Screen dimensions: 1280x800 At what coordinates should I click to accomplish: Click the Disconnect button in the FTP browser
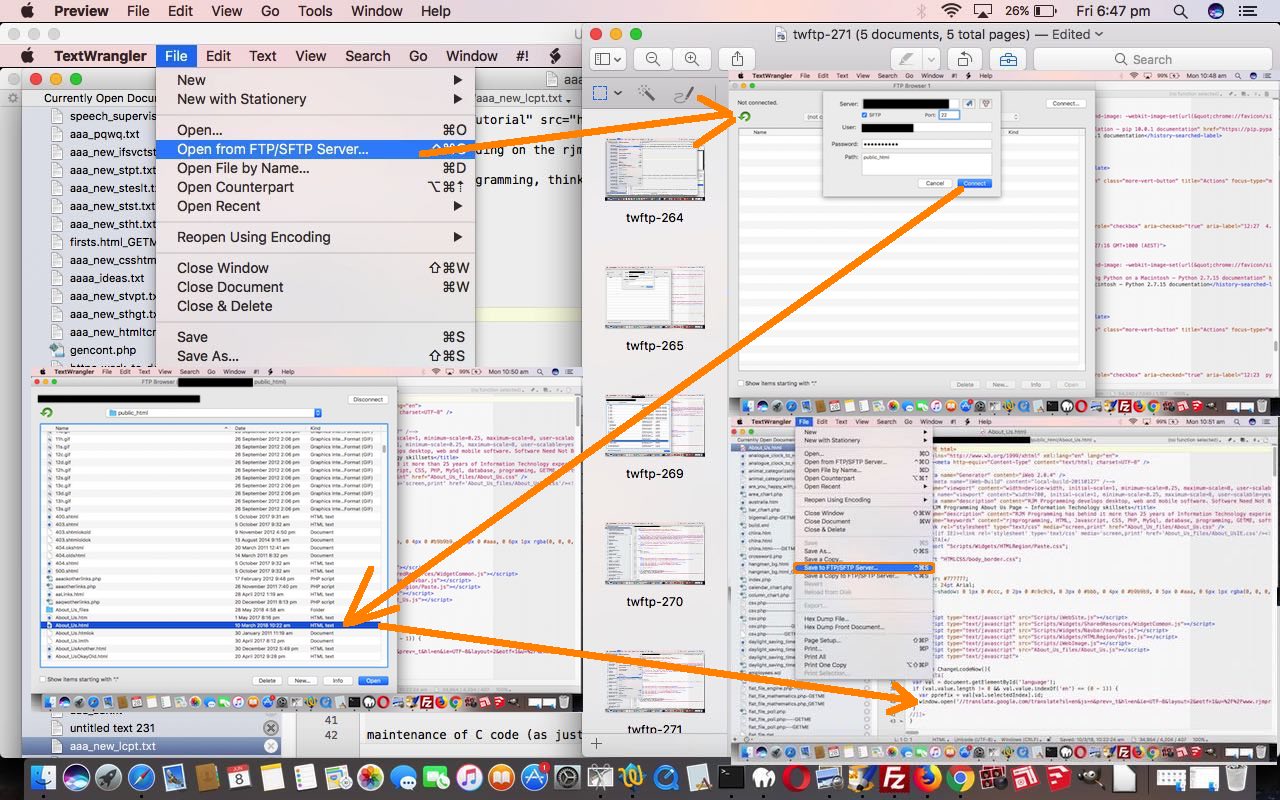(368, 399)
